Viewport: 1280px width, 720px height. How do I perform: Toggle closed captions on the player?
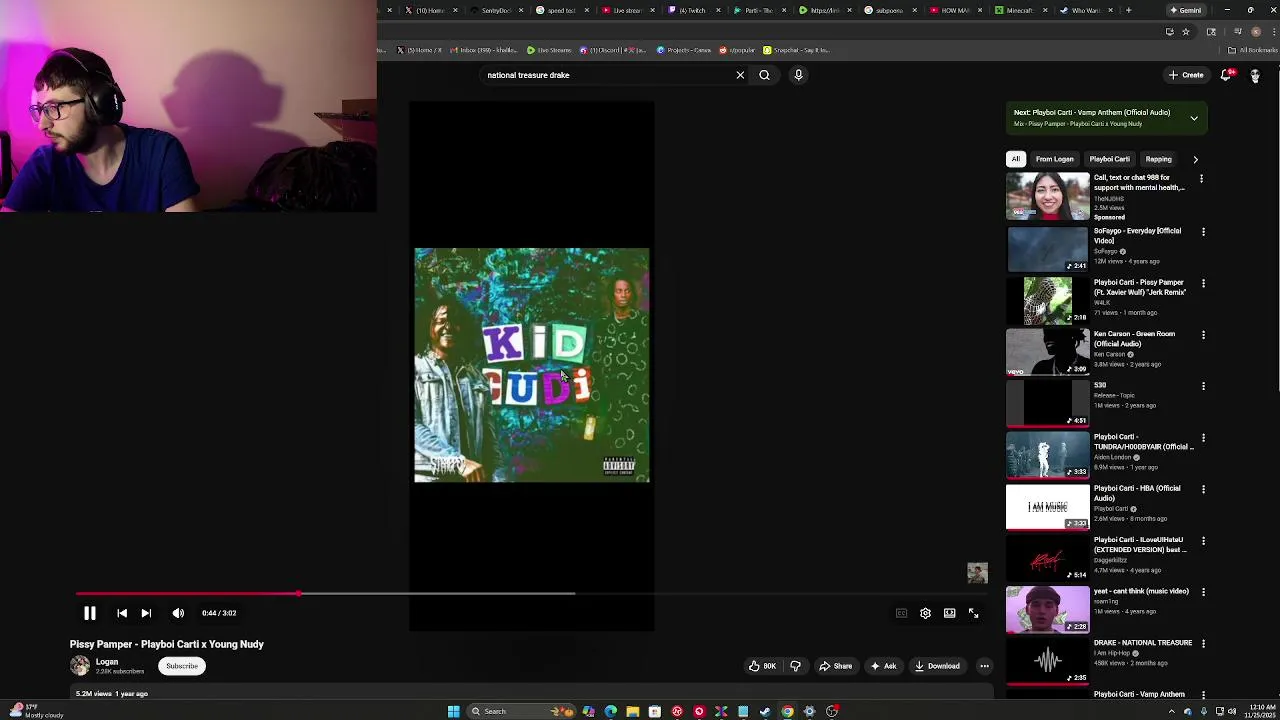pyautogui.click(x=901, y=613)
